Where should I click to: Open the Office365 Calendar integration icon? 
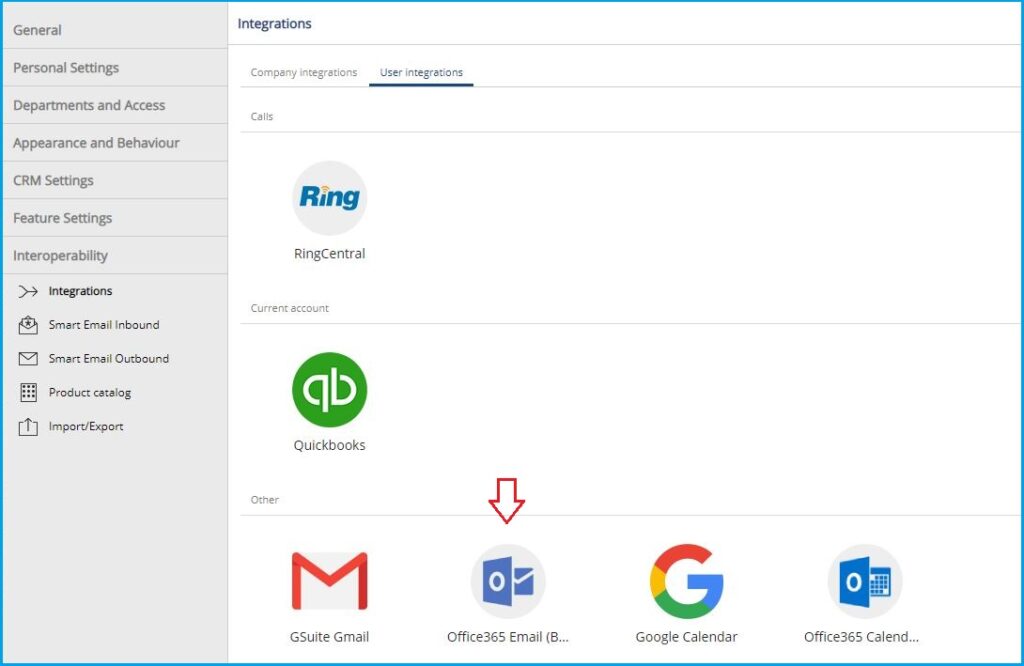click(x=865, y=581)
